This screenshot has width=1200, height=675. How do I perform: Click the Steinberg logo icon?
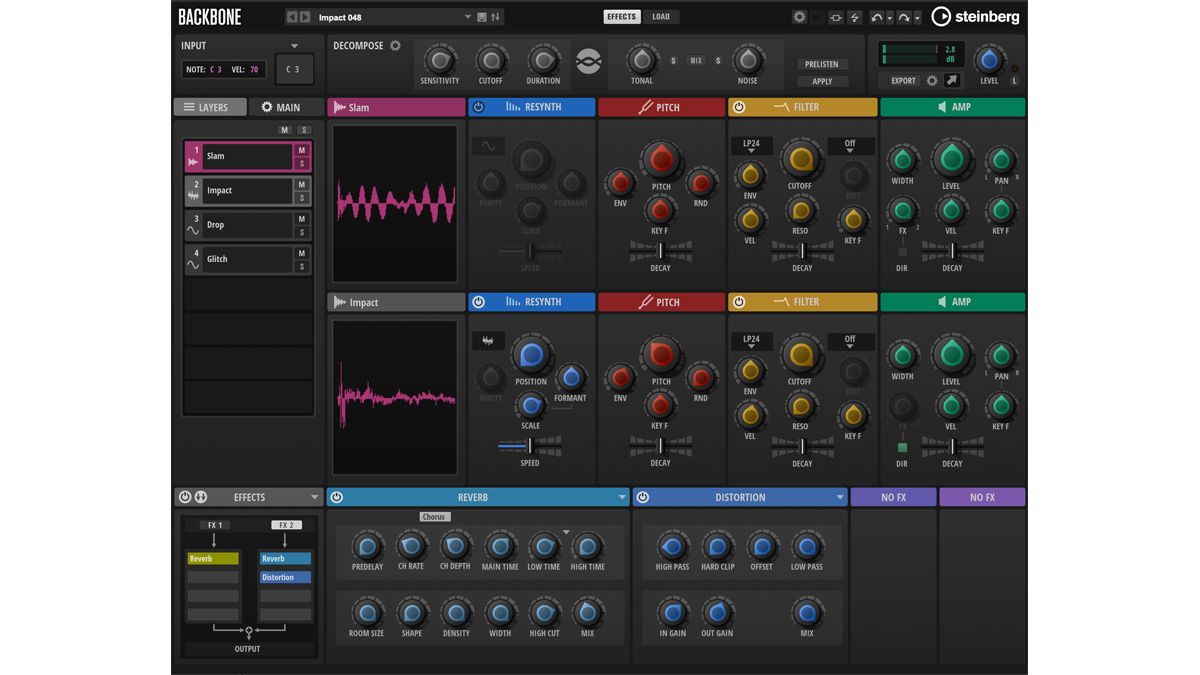(x=940, y=16)
